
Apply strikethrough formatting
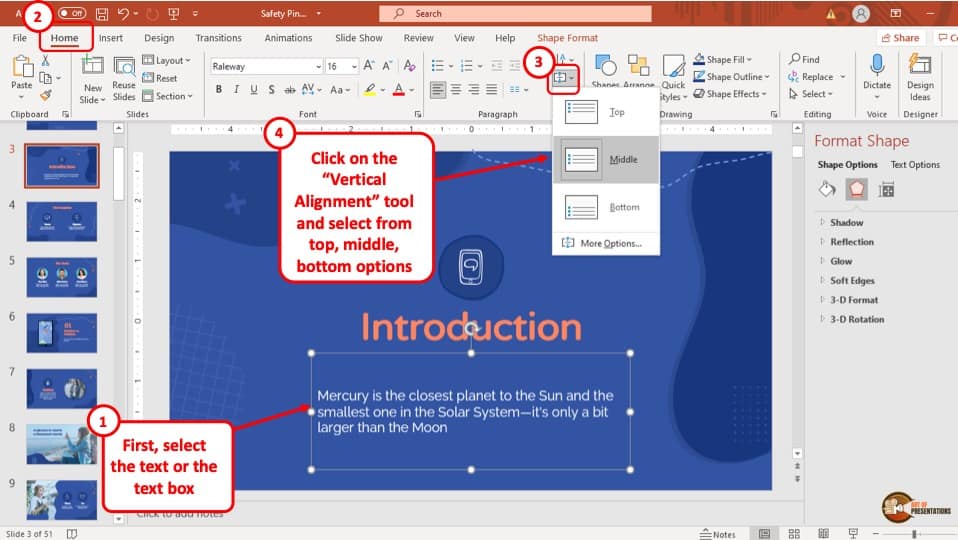point(290,90)
